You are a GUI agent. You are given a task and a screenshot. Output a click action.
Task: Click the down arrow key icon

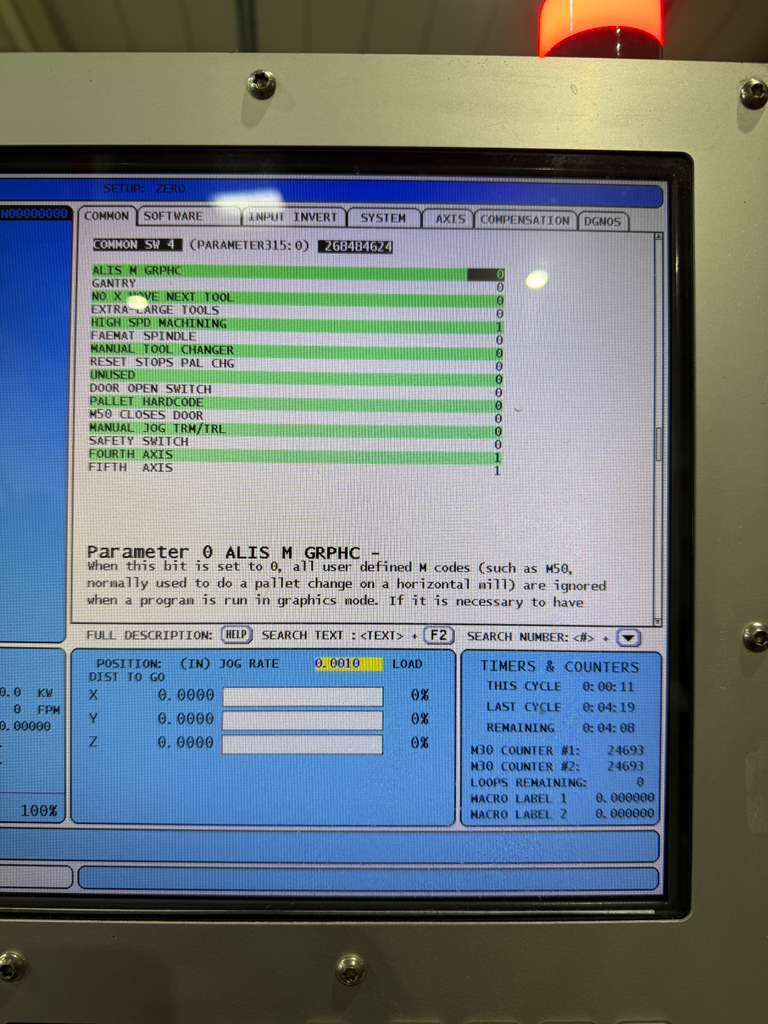(x=628, y=637)
